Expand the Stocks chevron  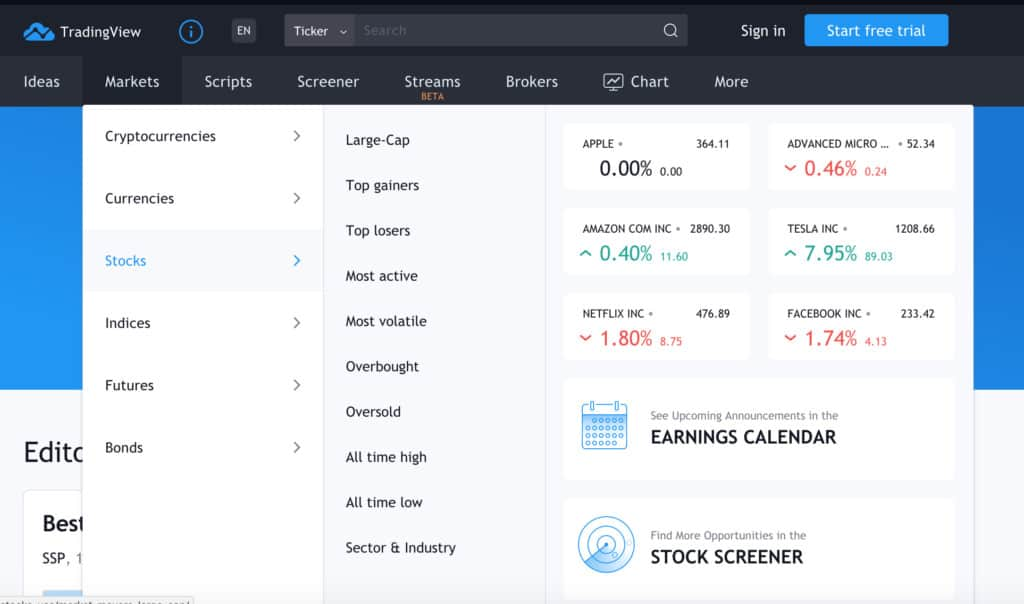pyautogui.click(x=296, y=261)
